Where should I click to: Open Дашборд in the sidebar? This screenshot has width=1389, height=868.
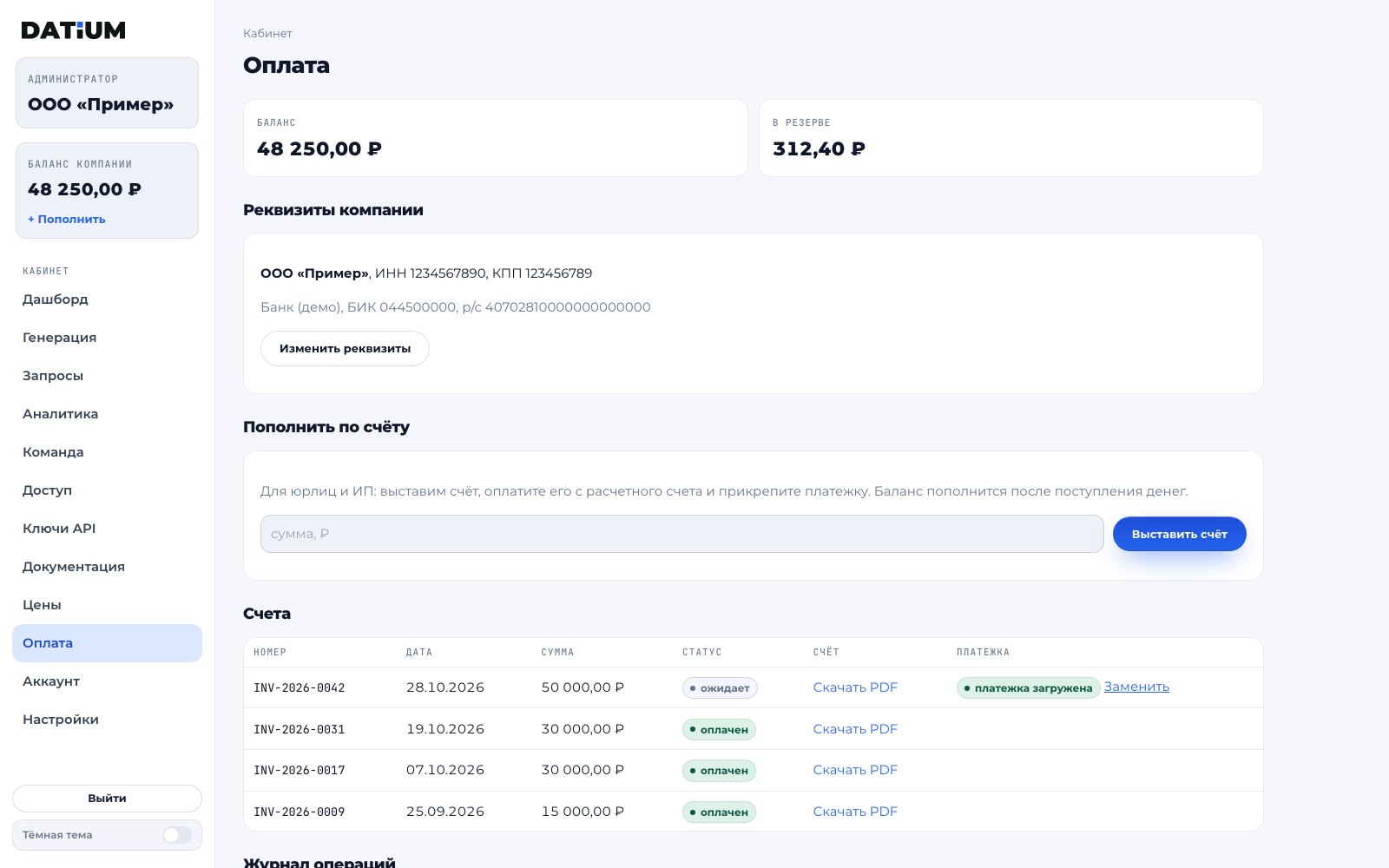(x=107, y=299)
